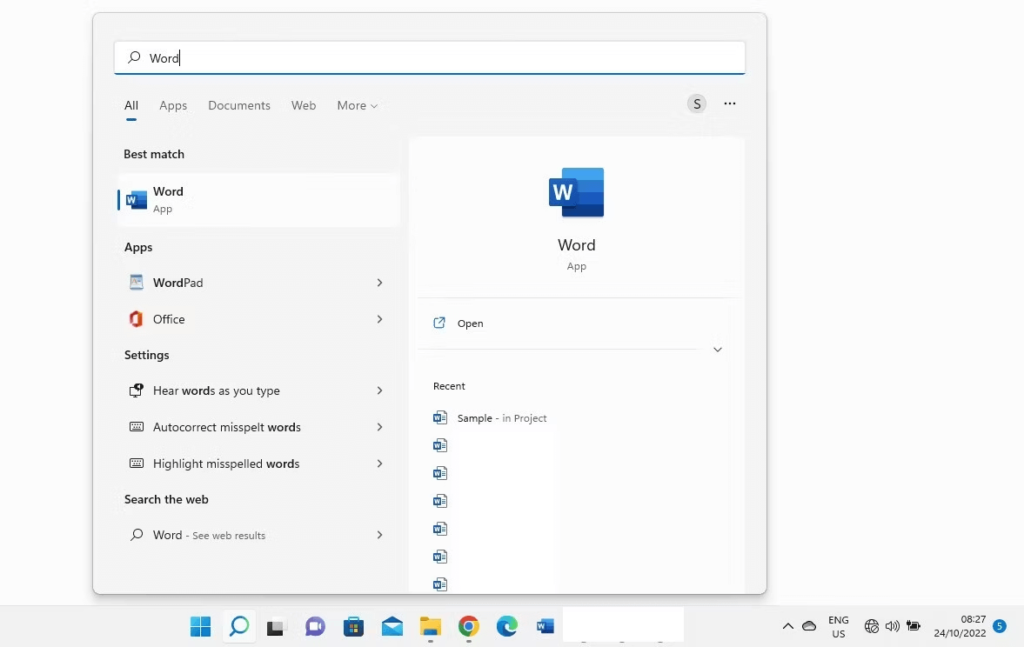1024x647 pixels.
Task: Click the large Word app icon in preview pane
Action: pyautogui.click(x=576, y=192)
